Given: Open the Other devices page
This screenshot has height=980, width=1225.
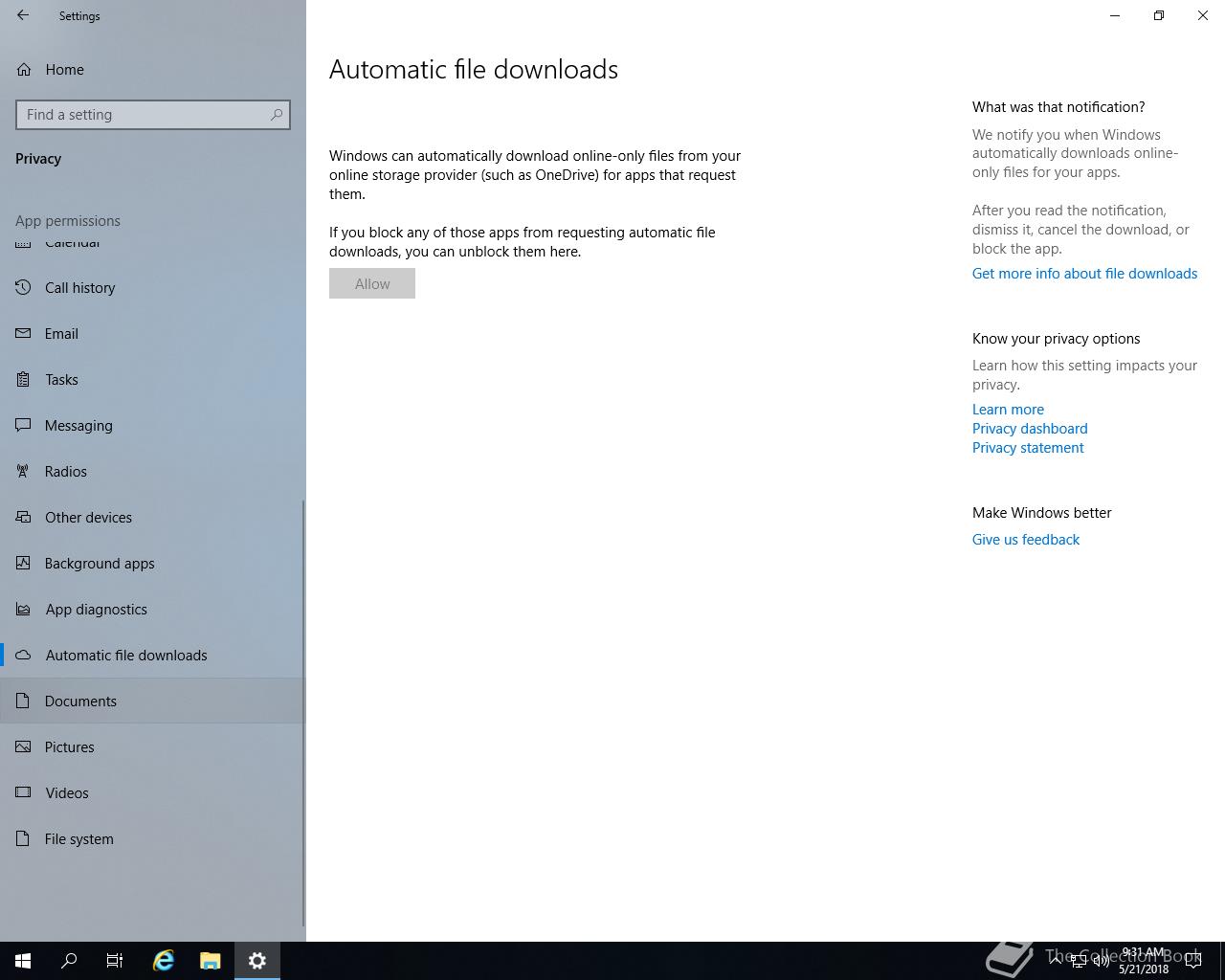Looking at the screenshot, I should point(153,517).
